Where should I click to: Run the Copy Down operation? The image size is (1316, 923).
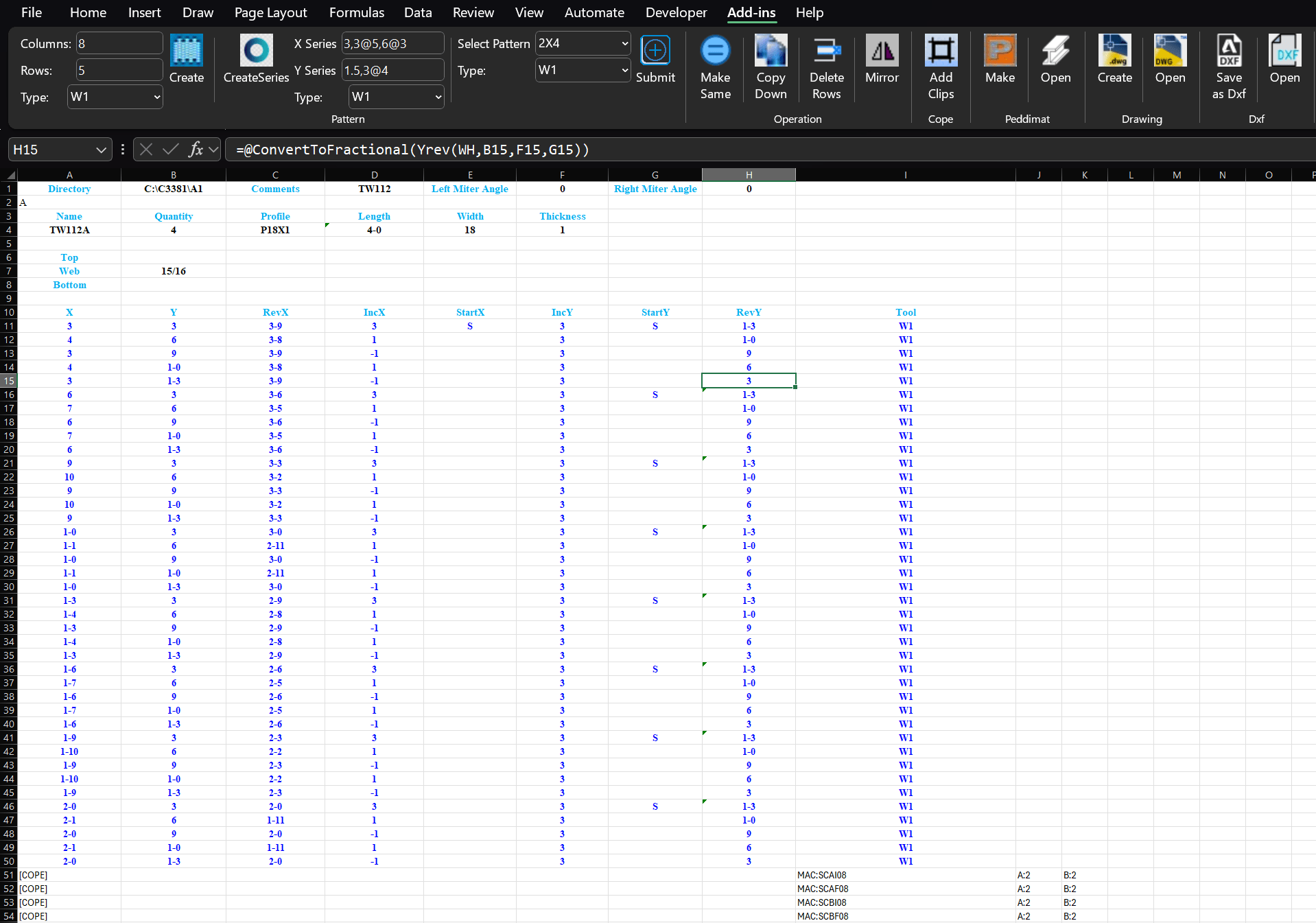tap(771, 51)
